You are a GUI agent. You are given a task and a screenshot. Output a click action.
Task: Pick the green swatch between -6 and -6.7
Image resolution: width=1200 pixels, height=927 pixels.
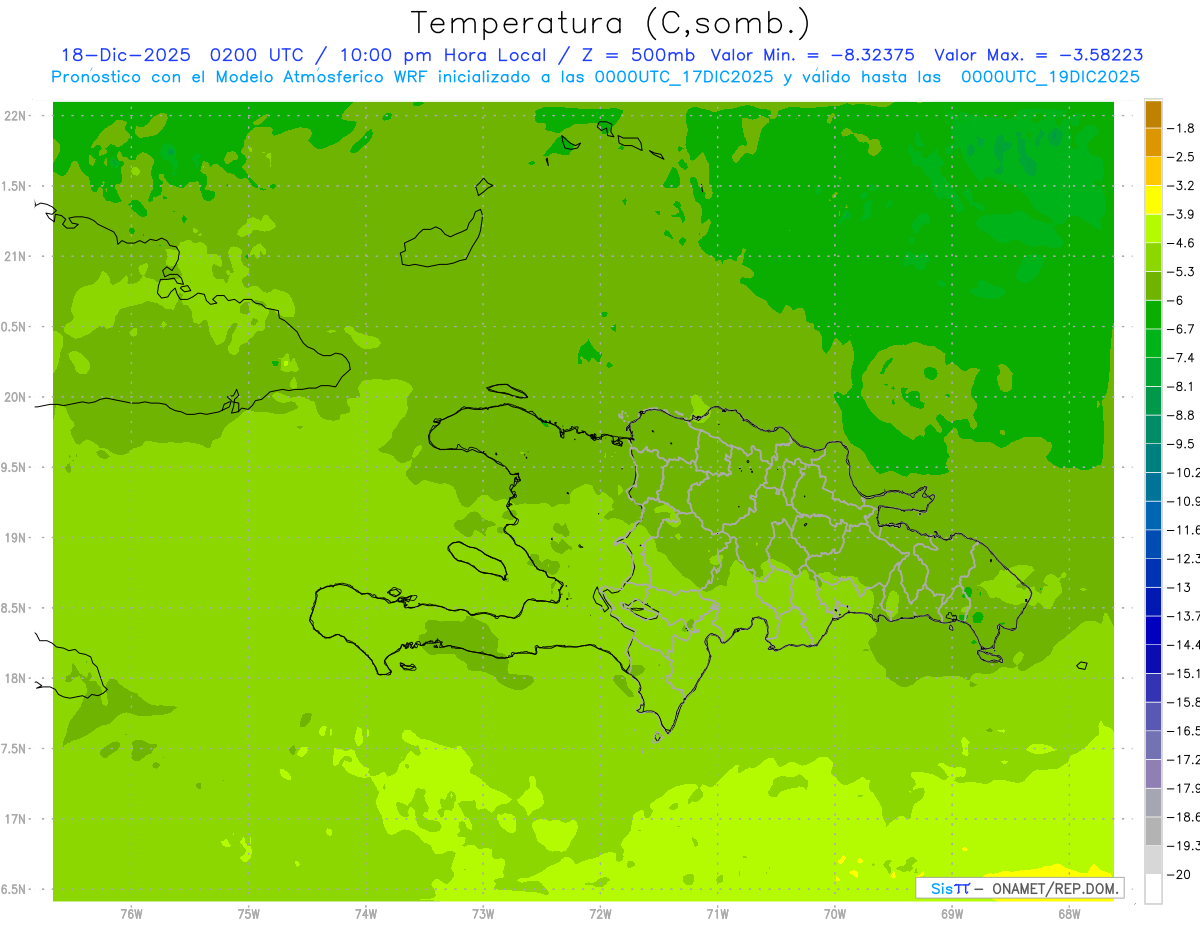coord(1153,315)
